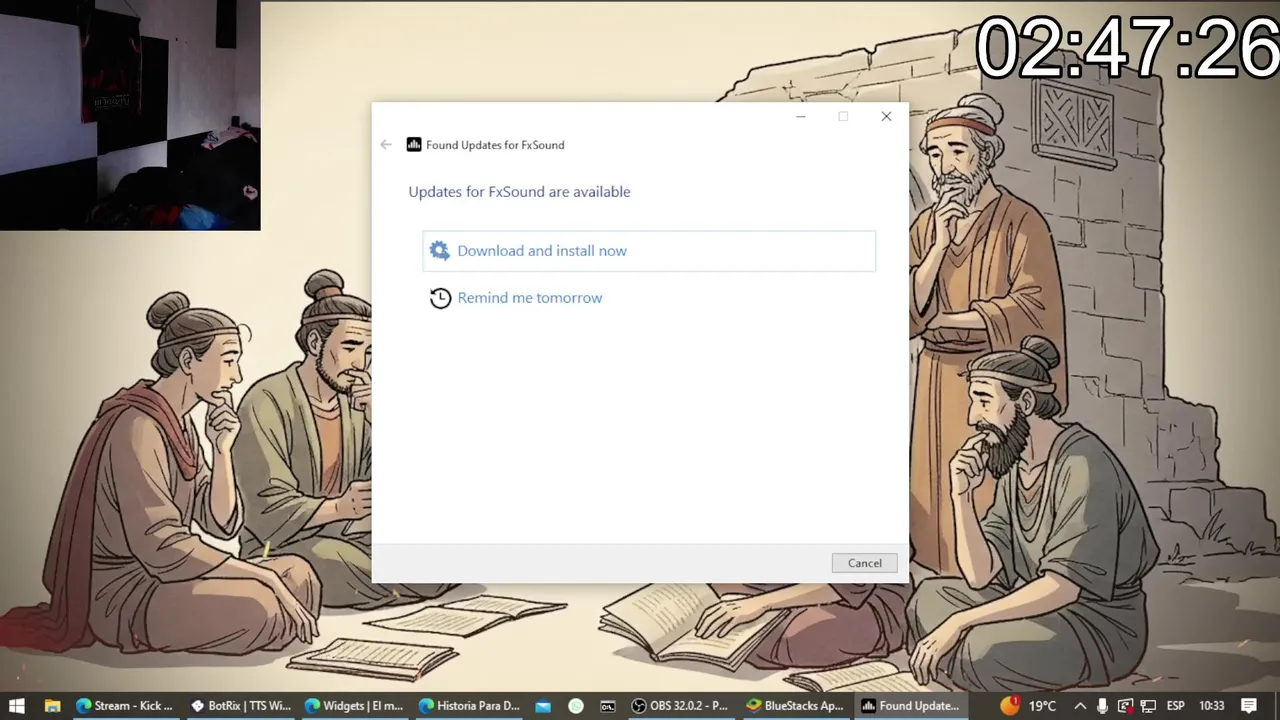Click Download and install now option
The height and width of the screenshot is (720, 1280).
649,251
